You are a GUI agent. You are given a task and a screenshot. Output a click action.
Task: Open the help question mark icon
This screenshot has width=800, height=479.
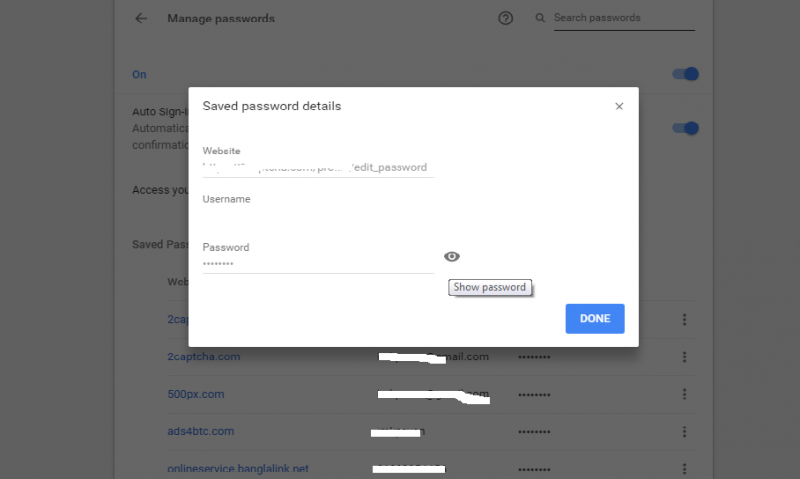tap(505, 18)
